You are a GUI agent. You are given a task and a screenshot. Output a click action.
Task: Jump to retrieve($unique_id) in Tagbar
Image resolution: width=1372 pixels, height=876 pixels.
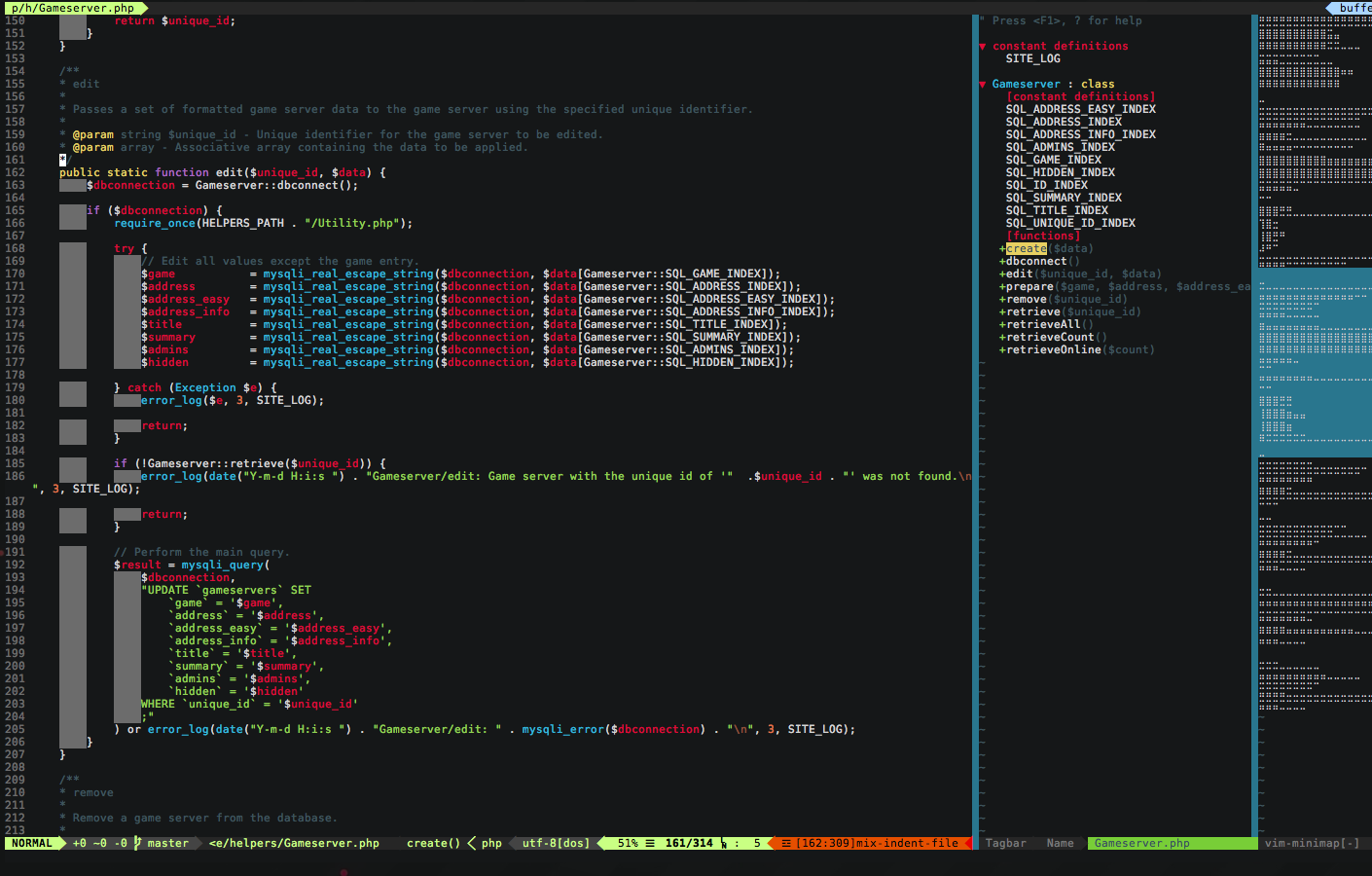coord(1070,311)
